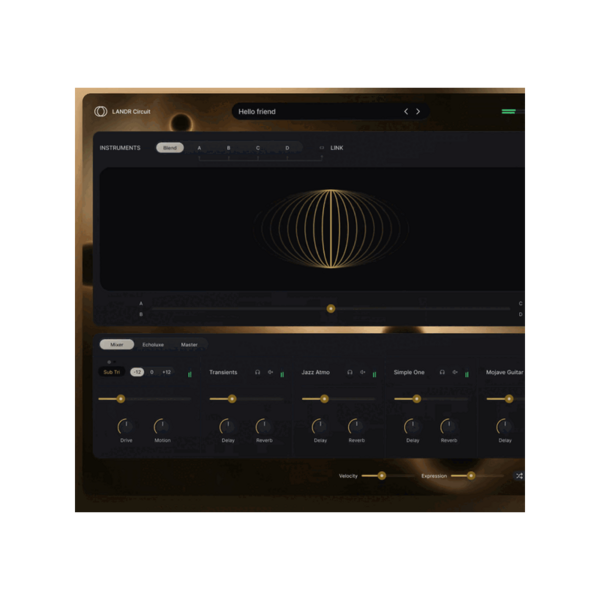Viewport: 600px width, 600px height.
Task: Switch to the Echoluxe tab
Action: [153, 344]
